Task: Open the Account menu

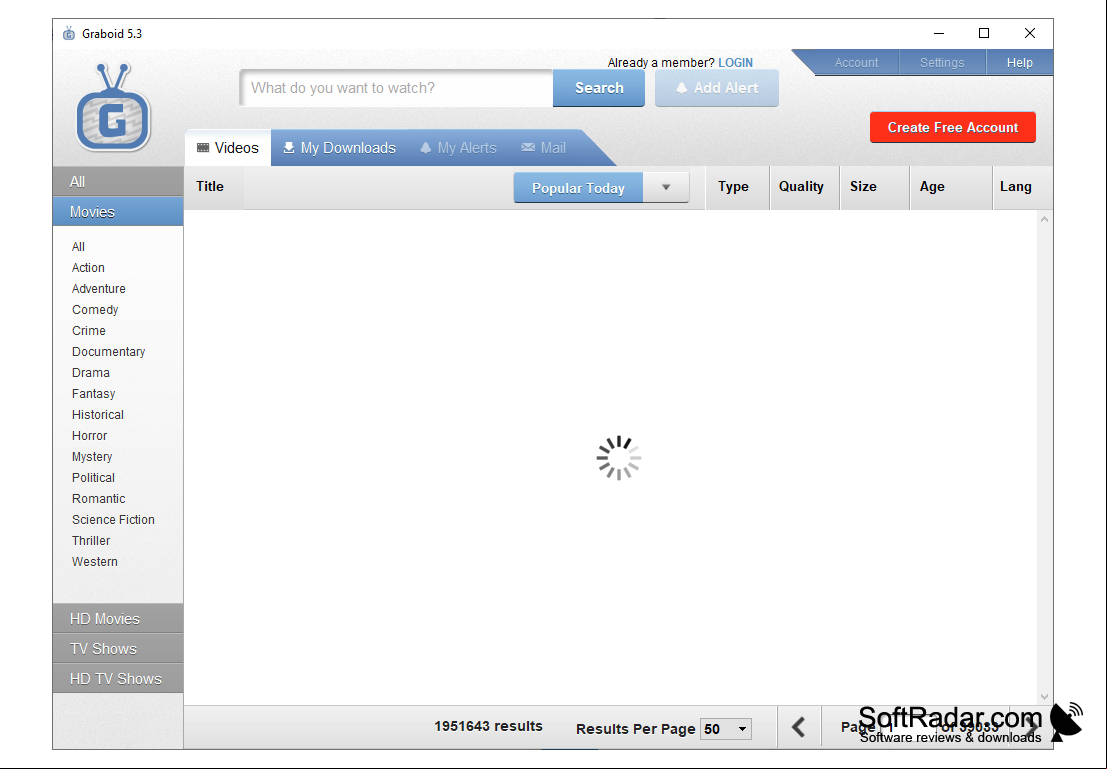Action: click(x=856, y=62)
